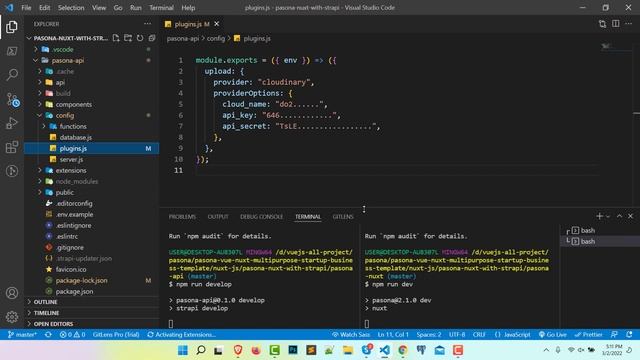This screenshot has height=360, width=640.
Task: Click the Synchronize Changes status icon
Action: click(x=48, y=335)
